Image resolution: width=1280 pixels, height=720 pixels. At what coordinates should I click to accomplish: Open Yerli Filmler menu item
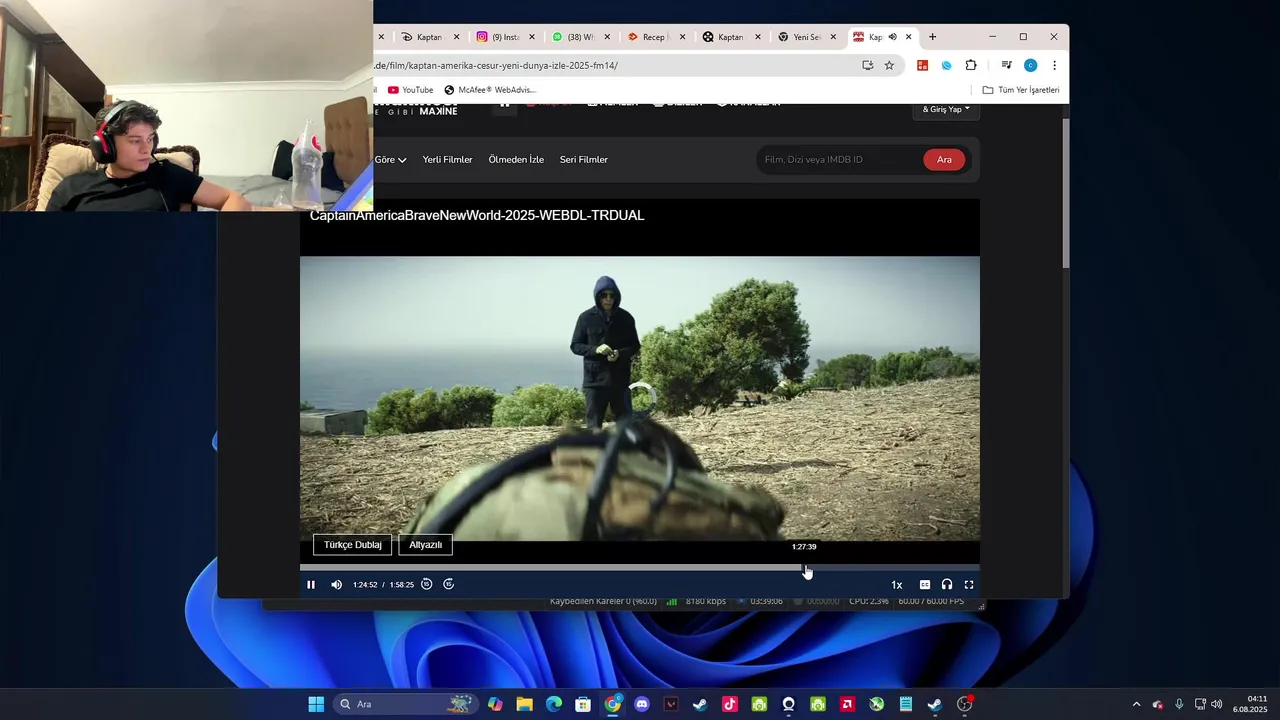coord(447,160)
